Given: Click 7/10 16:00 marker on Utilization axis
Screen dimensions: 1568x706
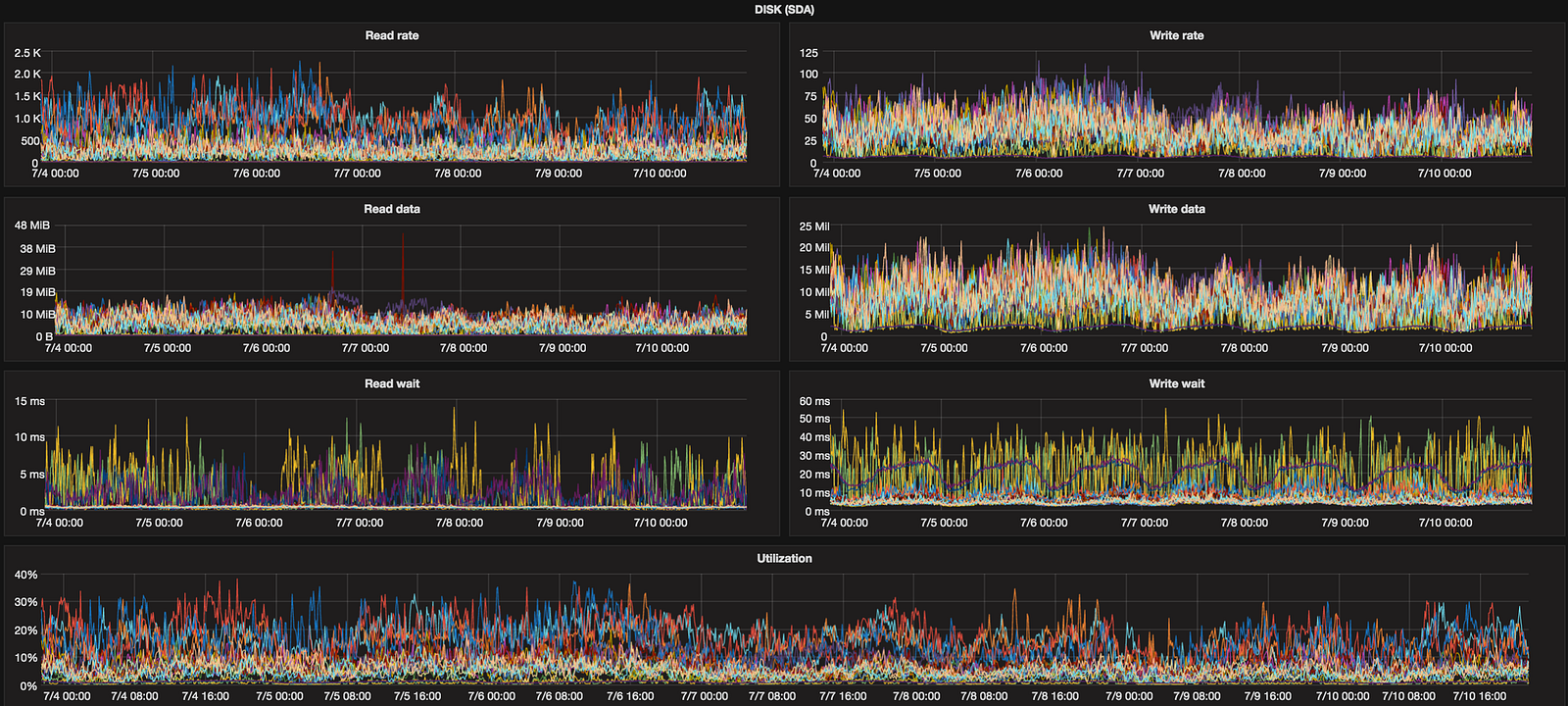Looking at the screenshot, I should click(1480, 696).
